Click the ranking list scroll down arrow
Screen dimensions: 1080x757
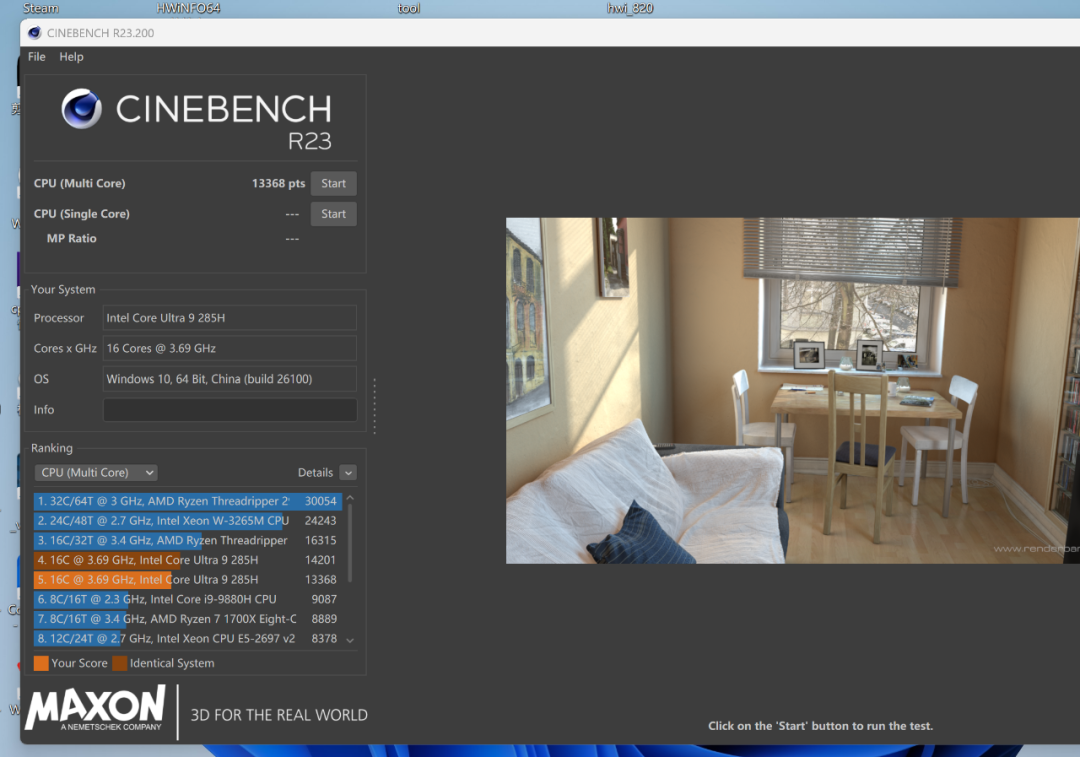pyautogui.click(x=350, y=641)
